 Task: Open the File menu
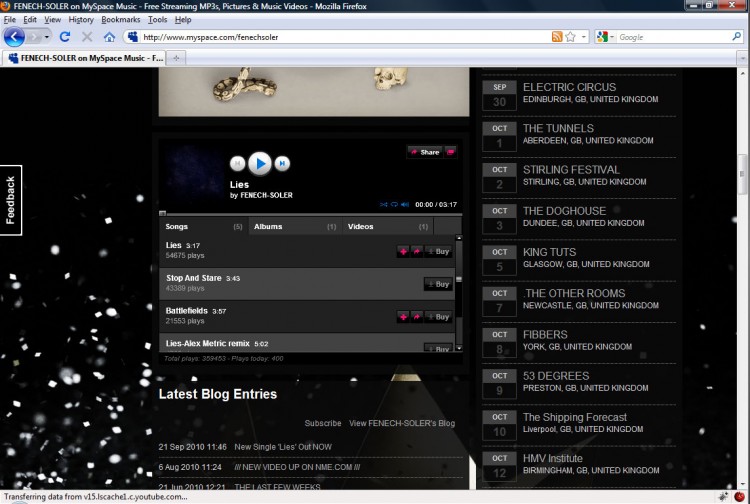[10, 20]
